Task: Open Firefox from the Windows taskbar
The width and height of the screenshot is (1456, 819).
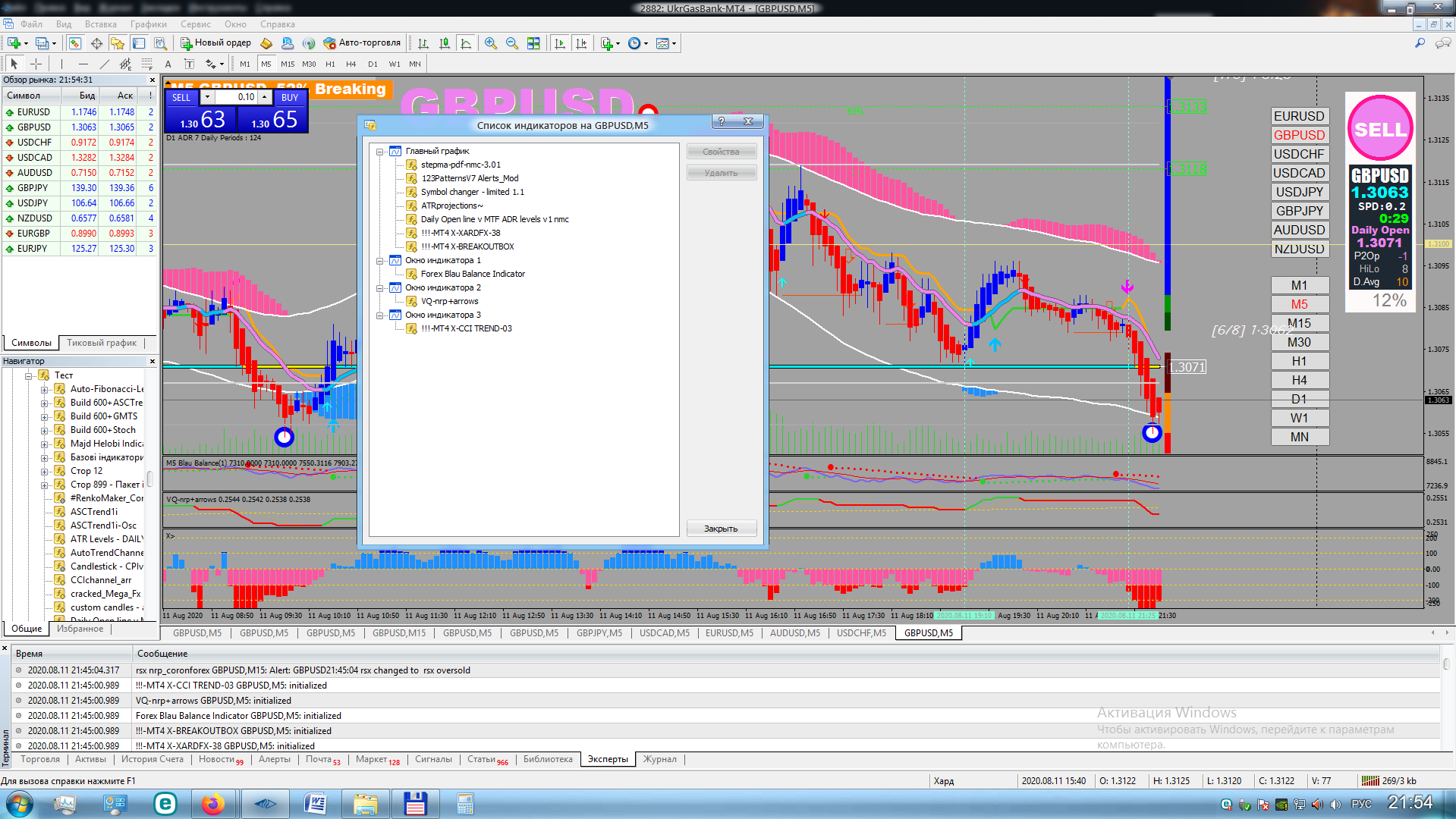Action: point(213,804)
